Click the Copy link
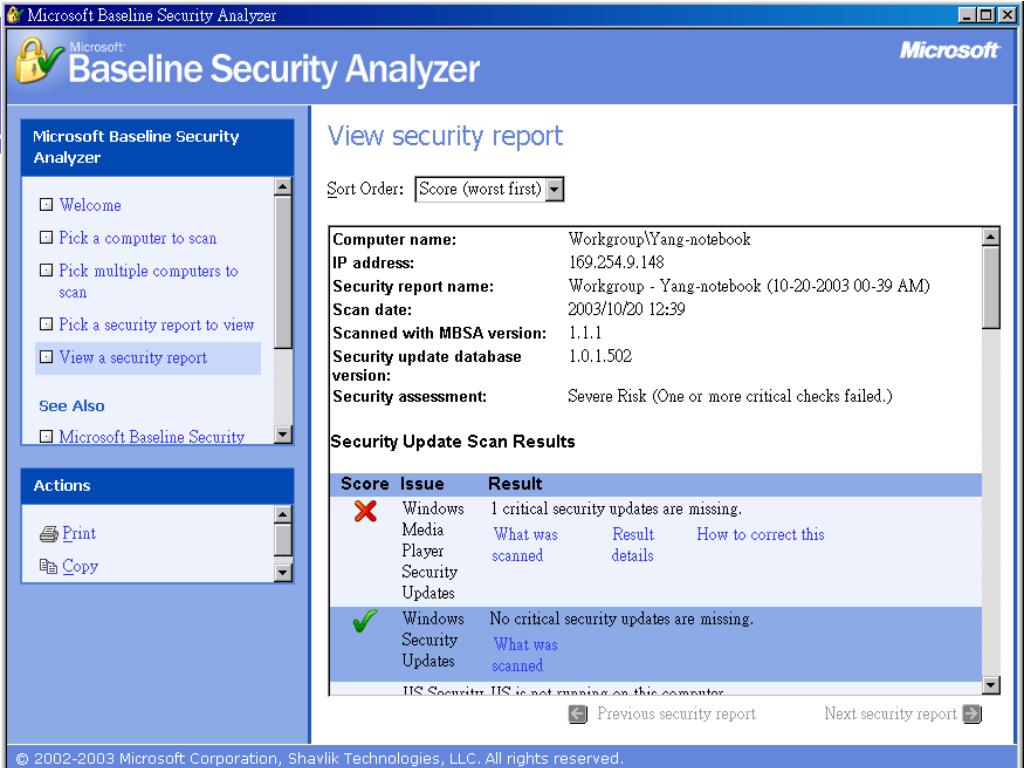Image resolution: width=1024 pixels, height=768 pixels. click(x=80, y=566)
